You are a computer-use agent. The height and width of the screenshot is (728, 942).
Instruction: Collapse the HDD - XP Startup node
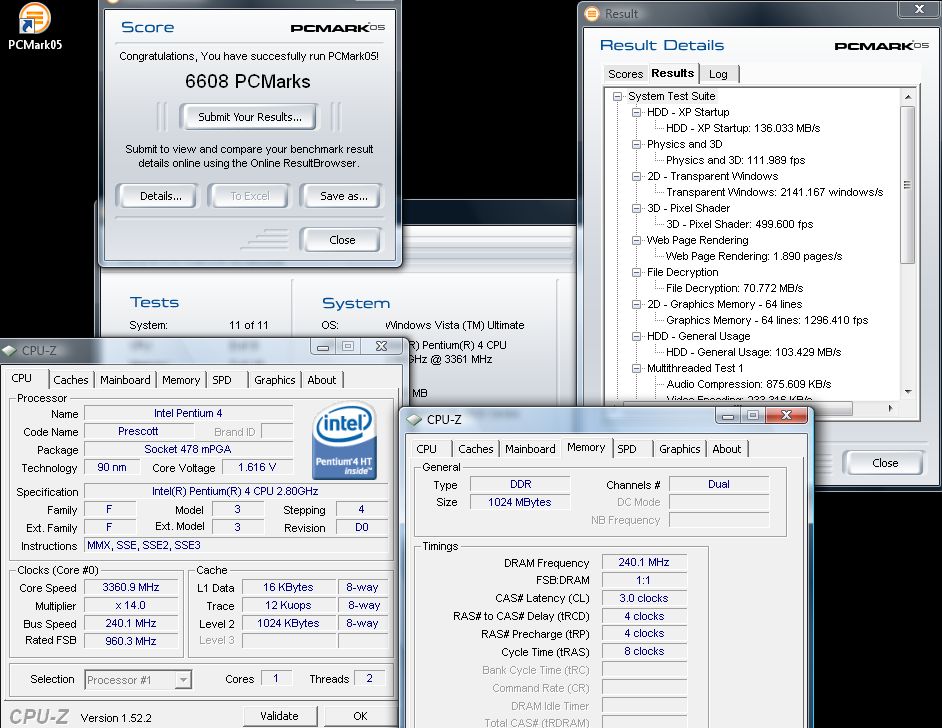(x=636, y=112)
